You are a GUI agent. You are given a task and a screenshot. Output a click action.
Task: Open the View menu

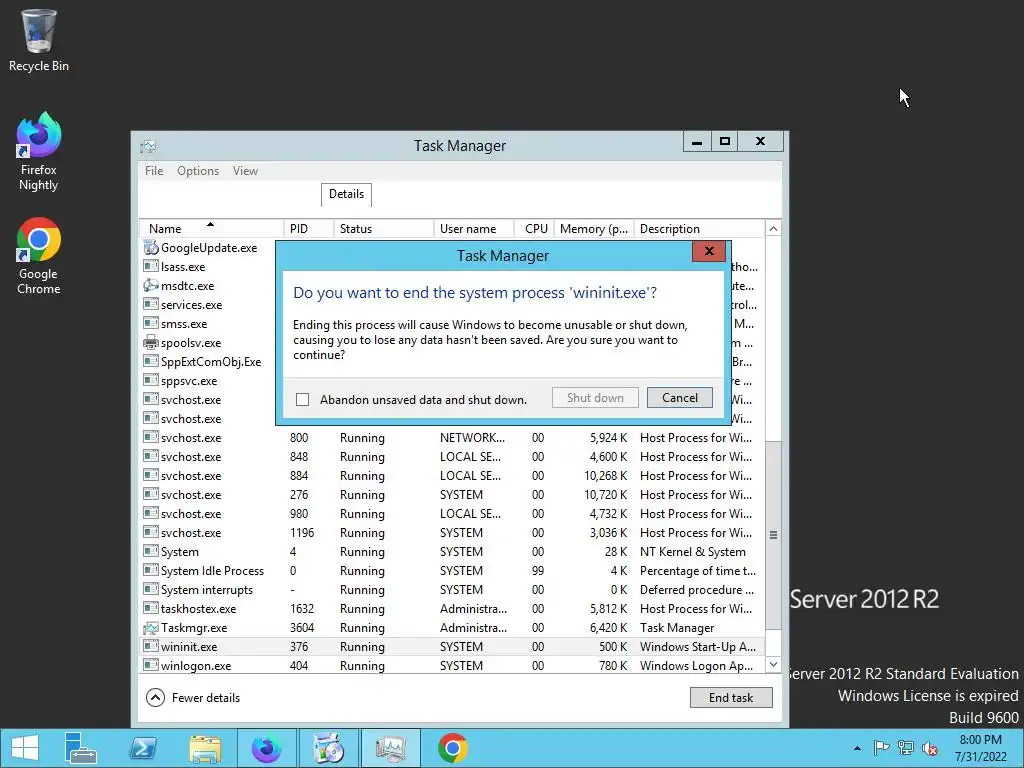tap(246, 170)
